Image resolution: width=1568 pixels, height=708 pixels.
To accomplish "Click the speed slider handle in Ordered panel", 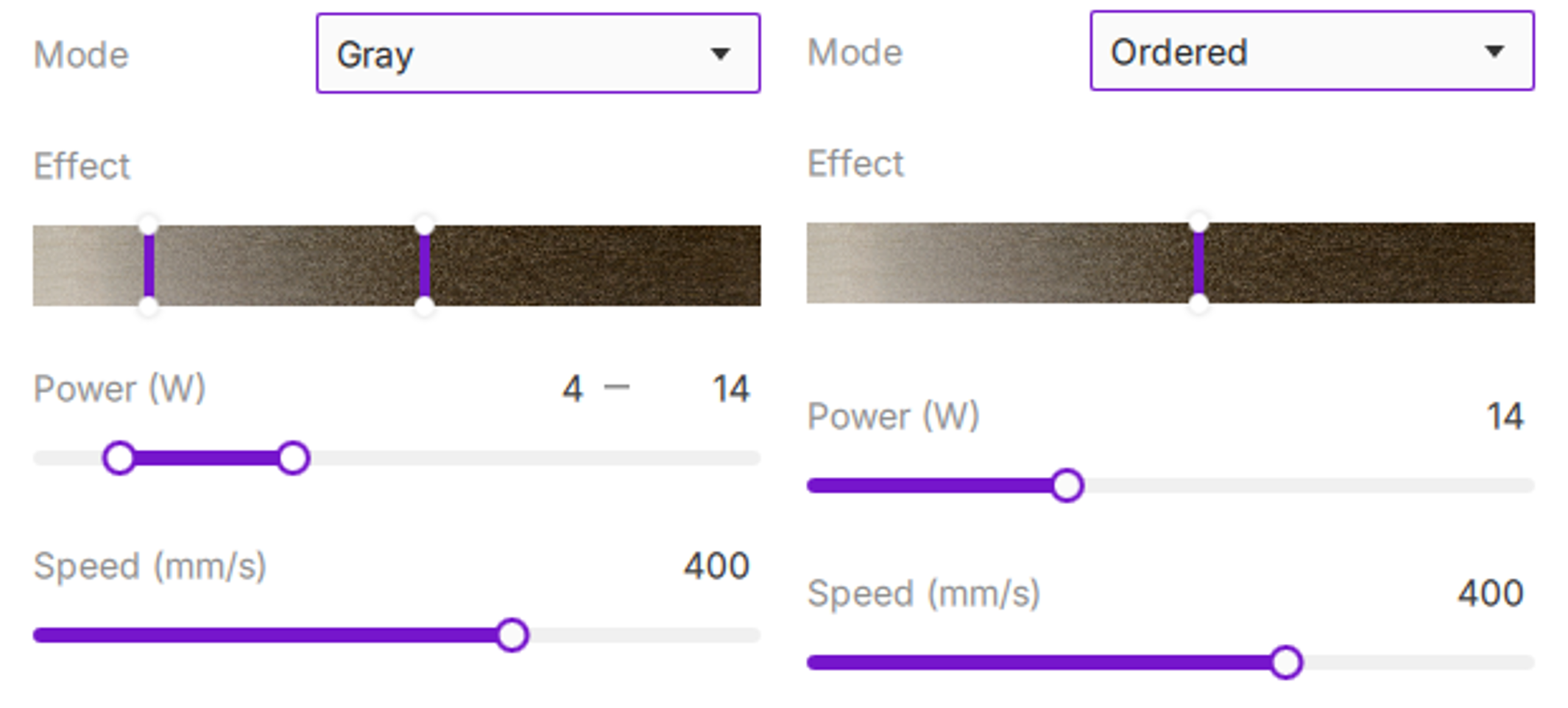I will tap(1285, 662).
